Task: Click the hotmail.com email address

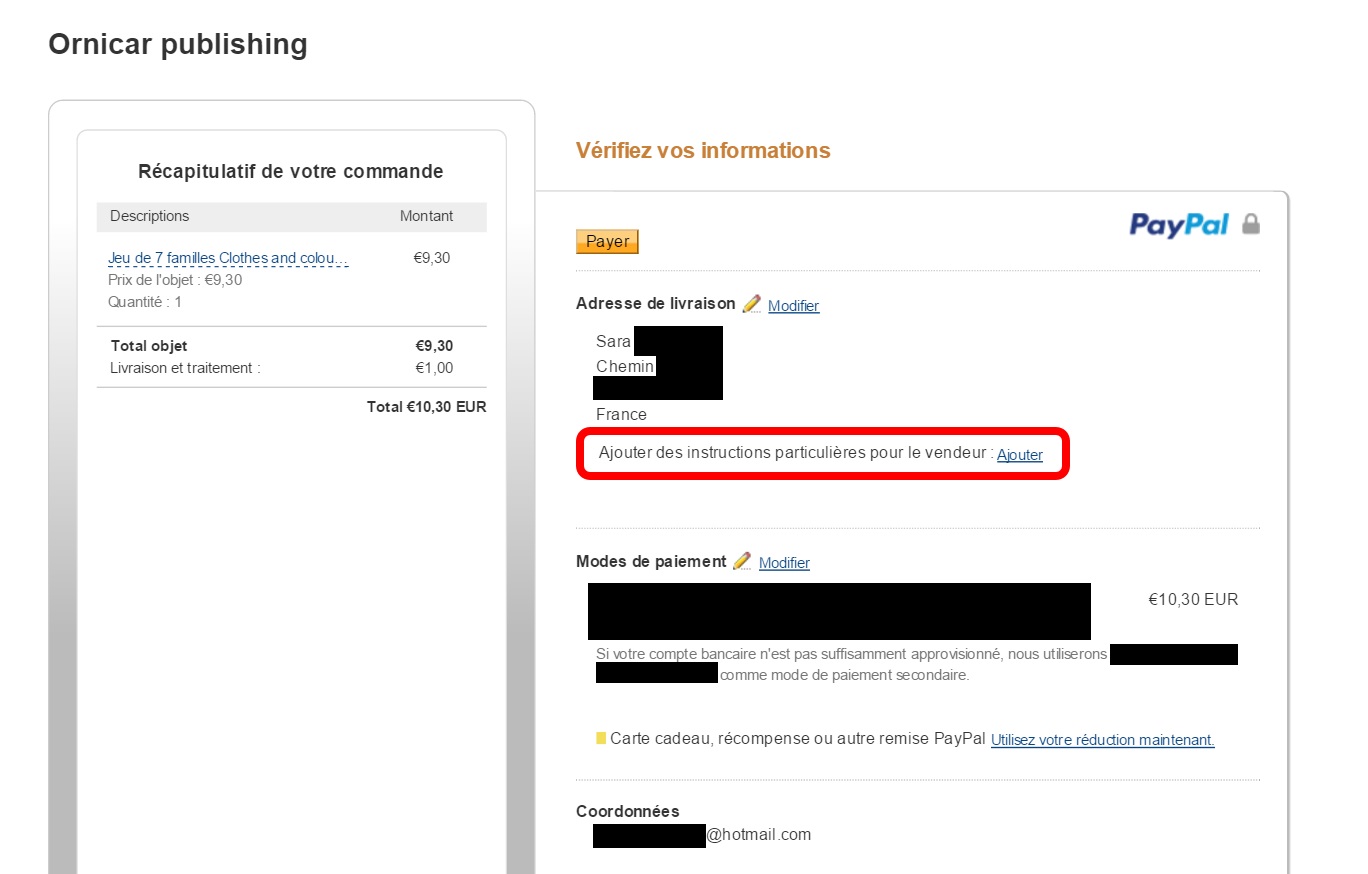Action: 702,834
